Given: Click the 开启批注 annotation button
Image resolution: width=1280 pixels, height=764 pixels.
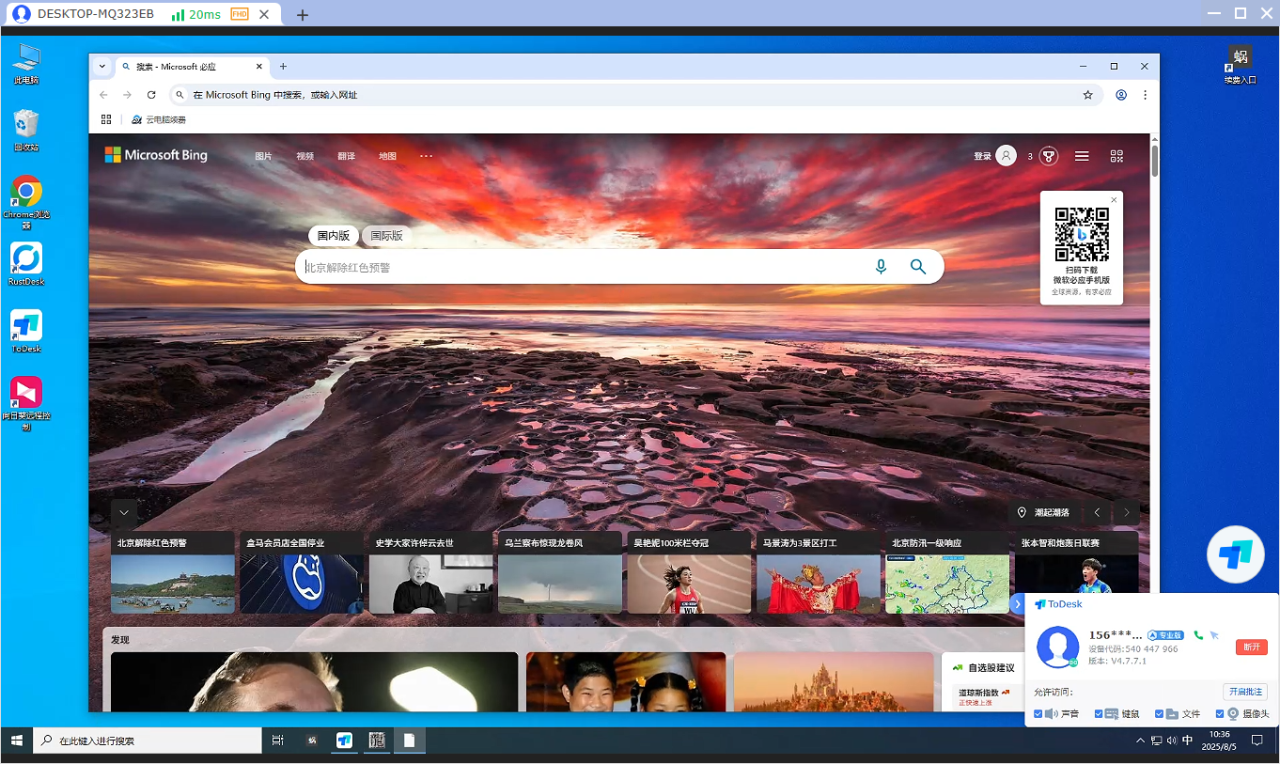Looking at the screenshot, I should tap(1245, 692).
